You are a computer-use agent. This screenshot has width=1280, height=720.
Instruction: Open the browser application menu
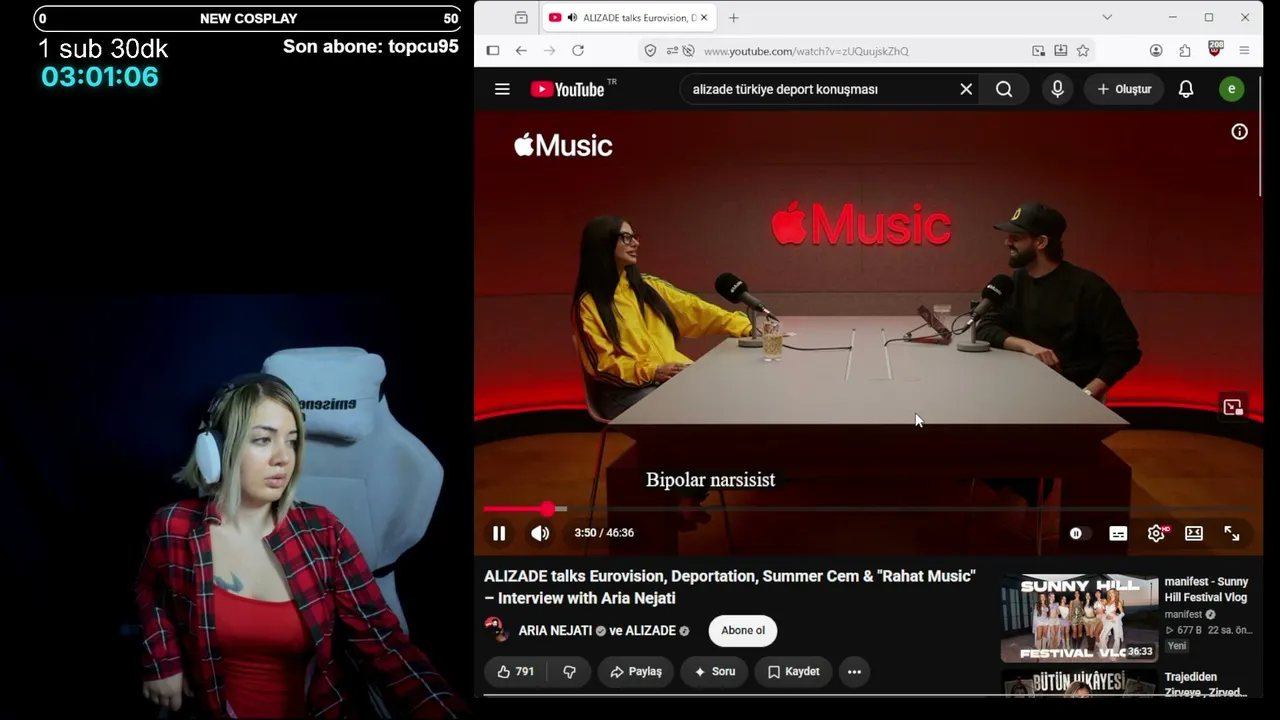pos(1245,51)
